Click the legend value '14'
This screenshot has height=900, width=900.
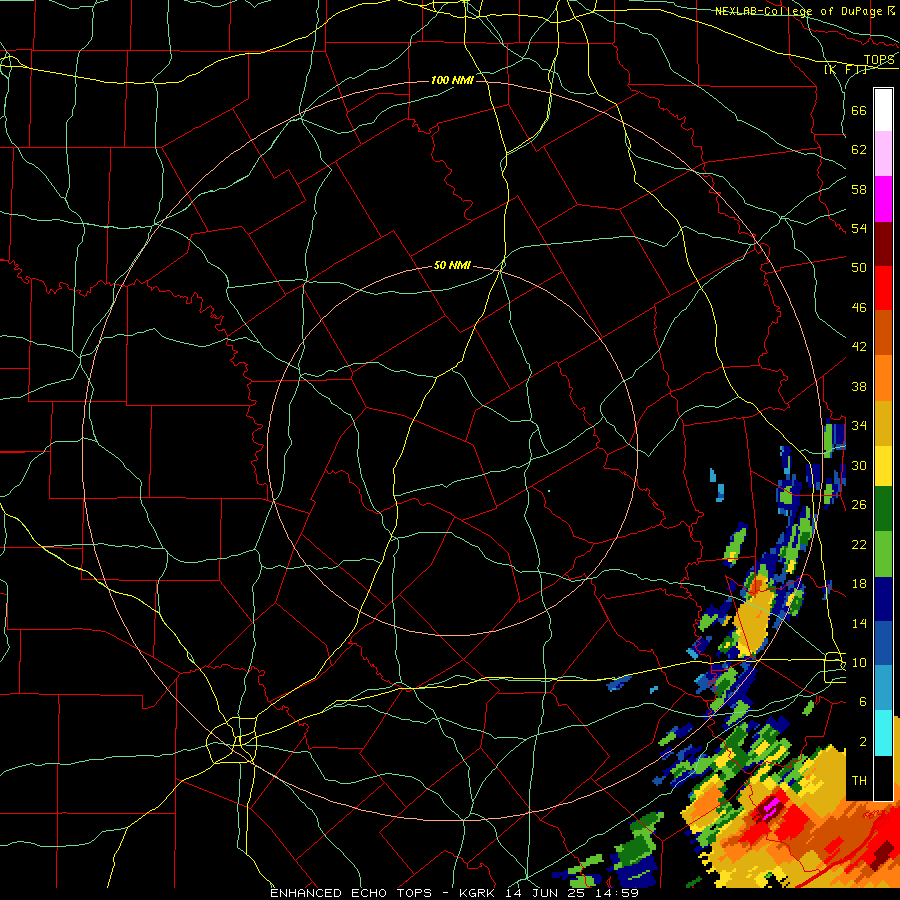[x=859, y=623]
